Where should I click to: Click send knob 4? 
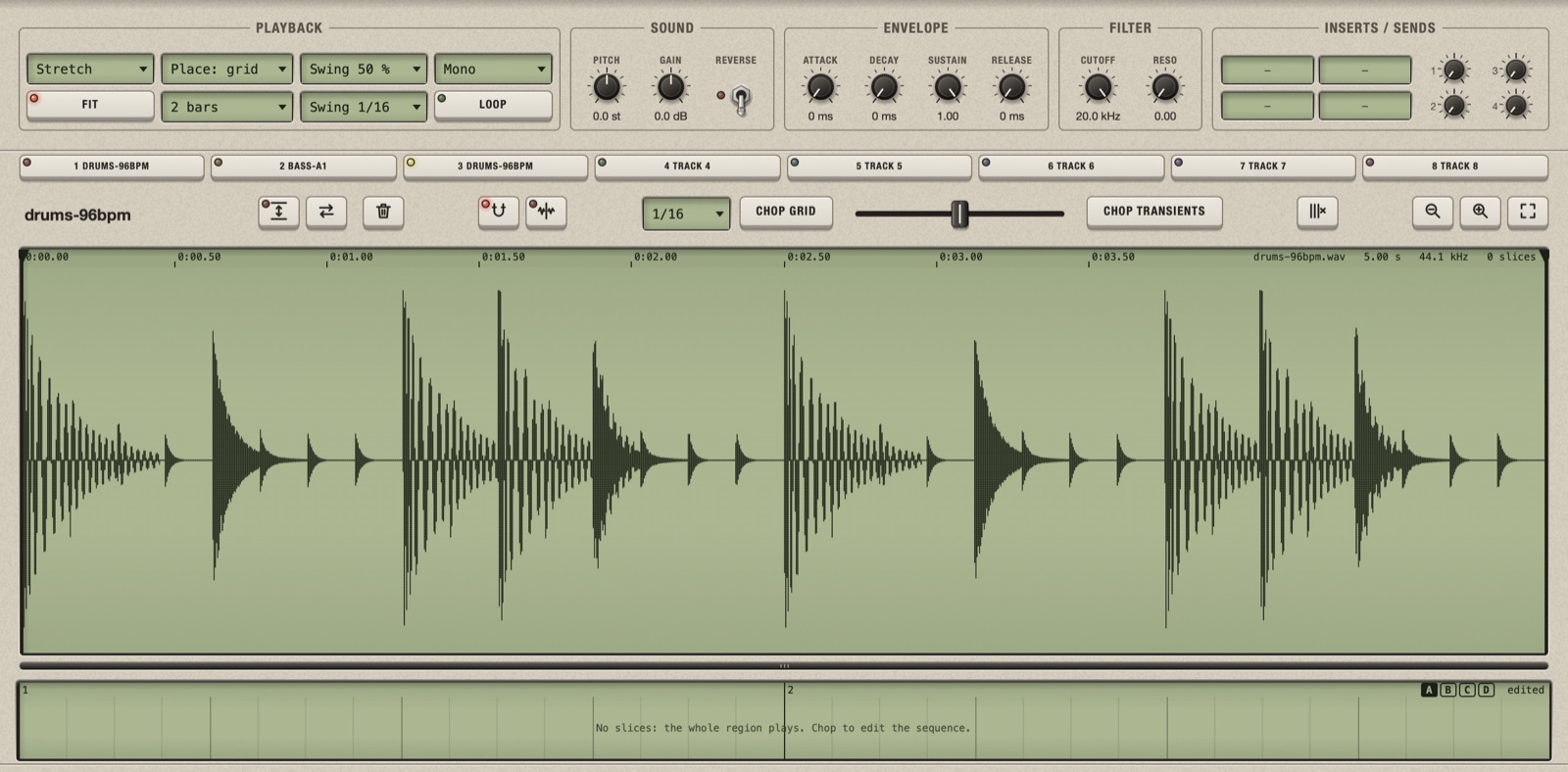pyautogui.click(x=1516, y=105)
